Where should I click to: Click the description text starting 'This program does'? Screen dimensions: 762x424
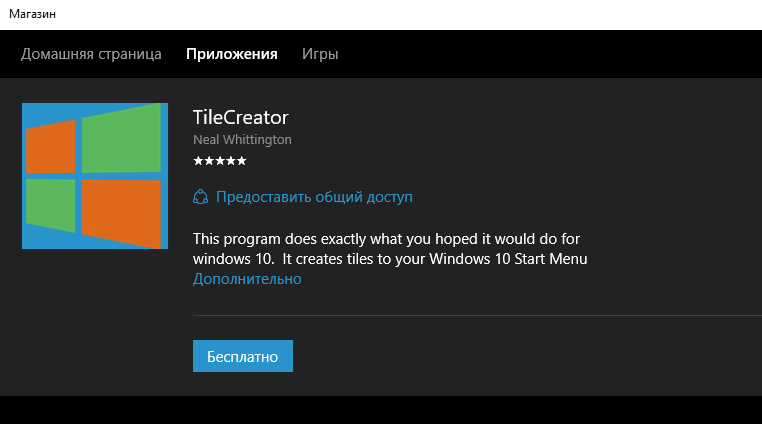390,249
